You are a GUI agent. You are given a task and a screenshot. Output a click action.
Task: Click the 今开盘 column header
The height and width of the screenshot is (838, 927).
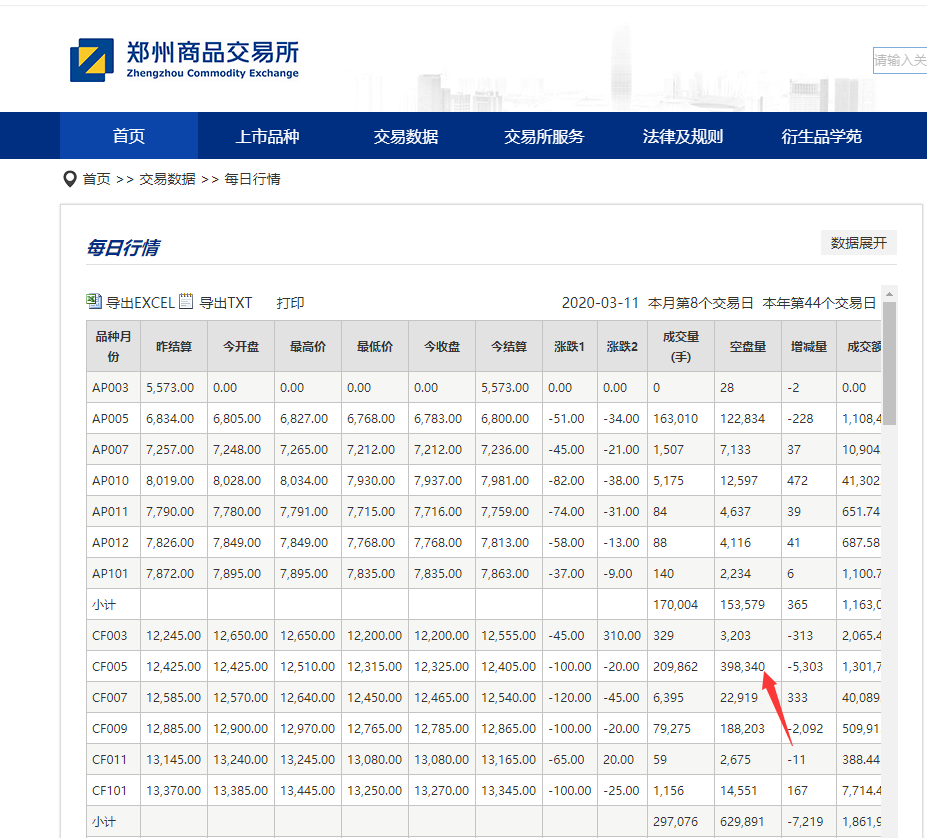(x=241, y=346)
